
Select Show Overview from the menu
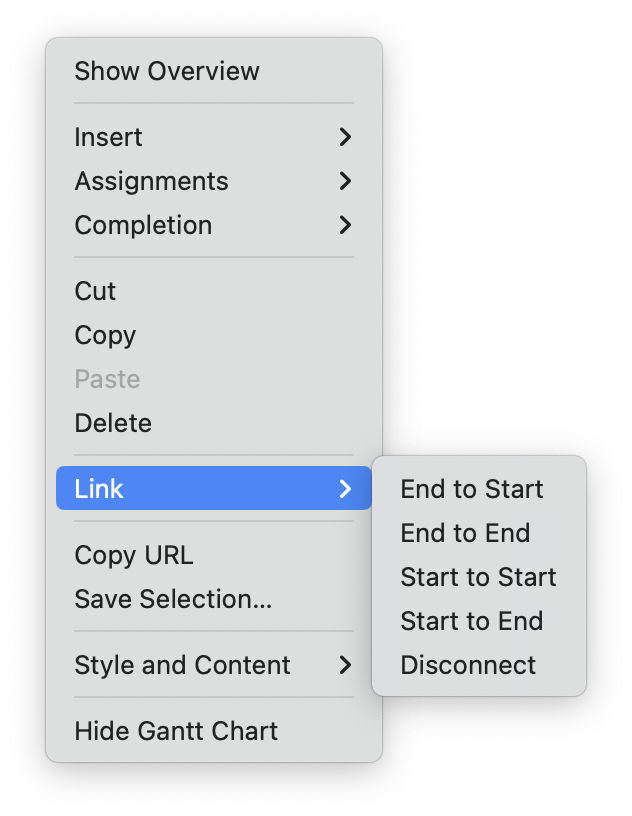pos(167,71)
